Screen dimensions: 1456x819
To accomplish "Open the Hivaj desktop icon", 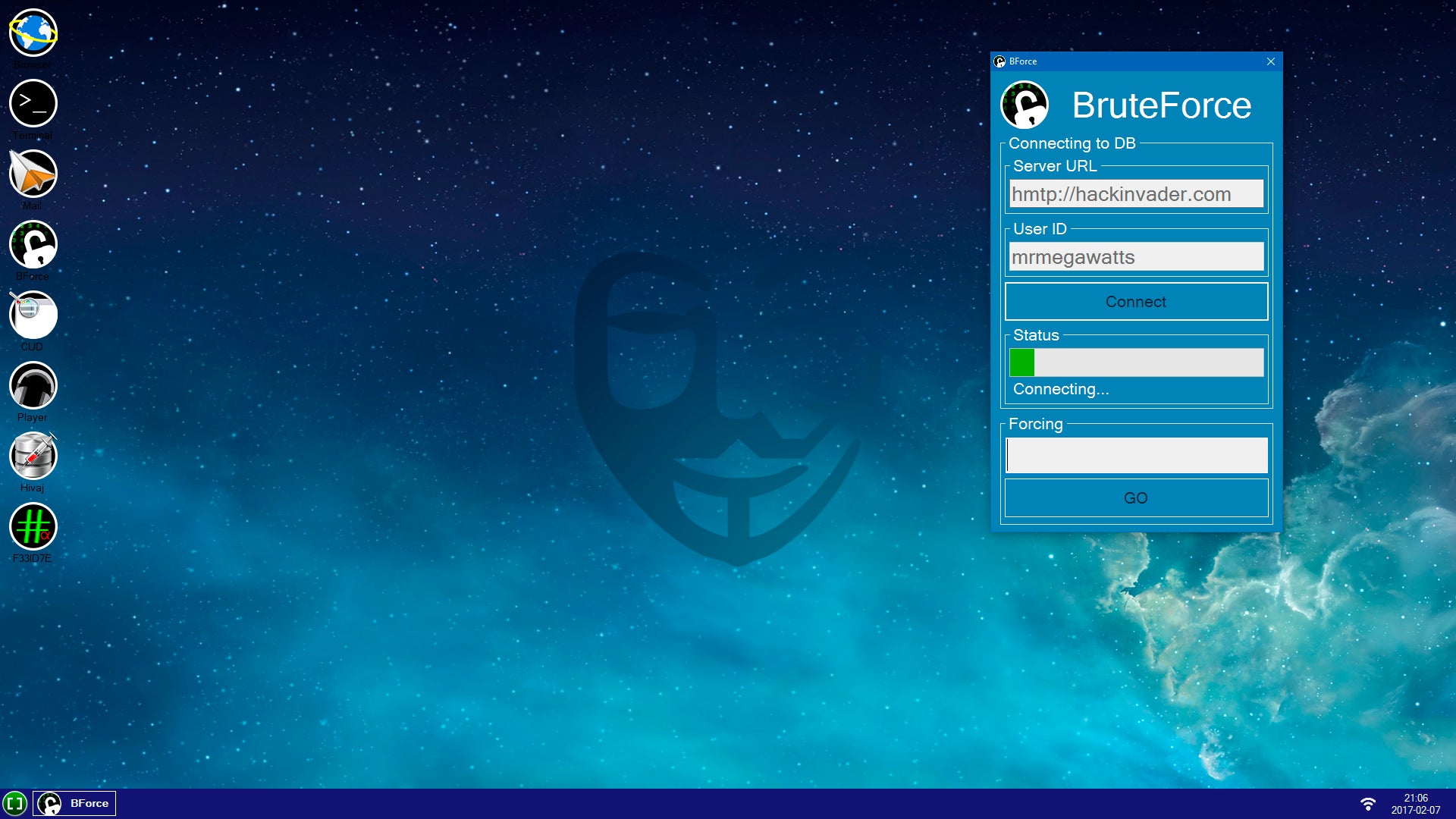I will click(x=33, y=457).
